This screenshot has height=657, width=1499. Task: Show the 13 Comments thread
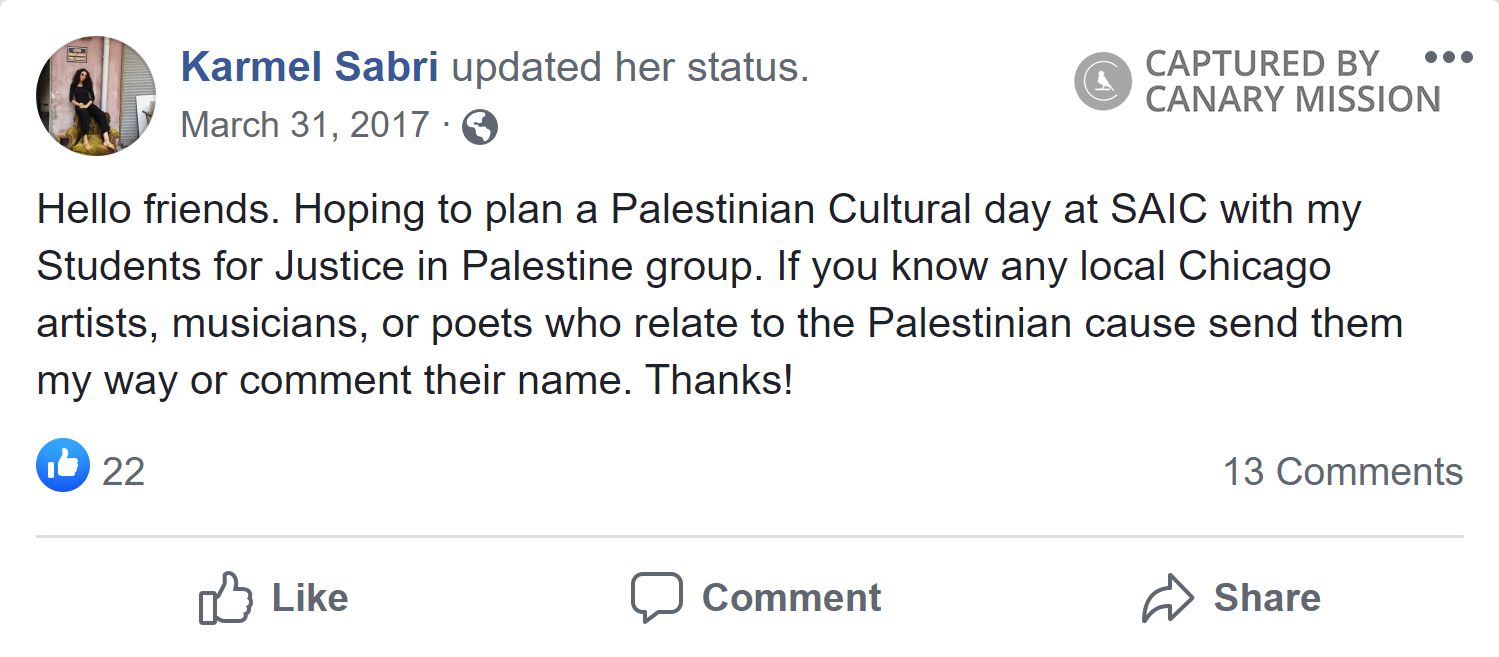coord(1342,472)
